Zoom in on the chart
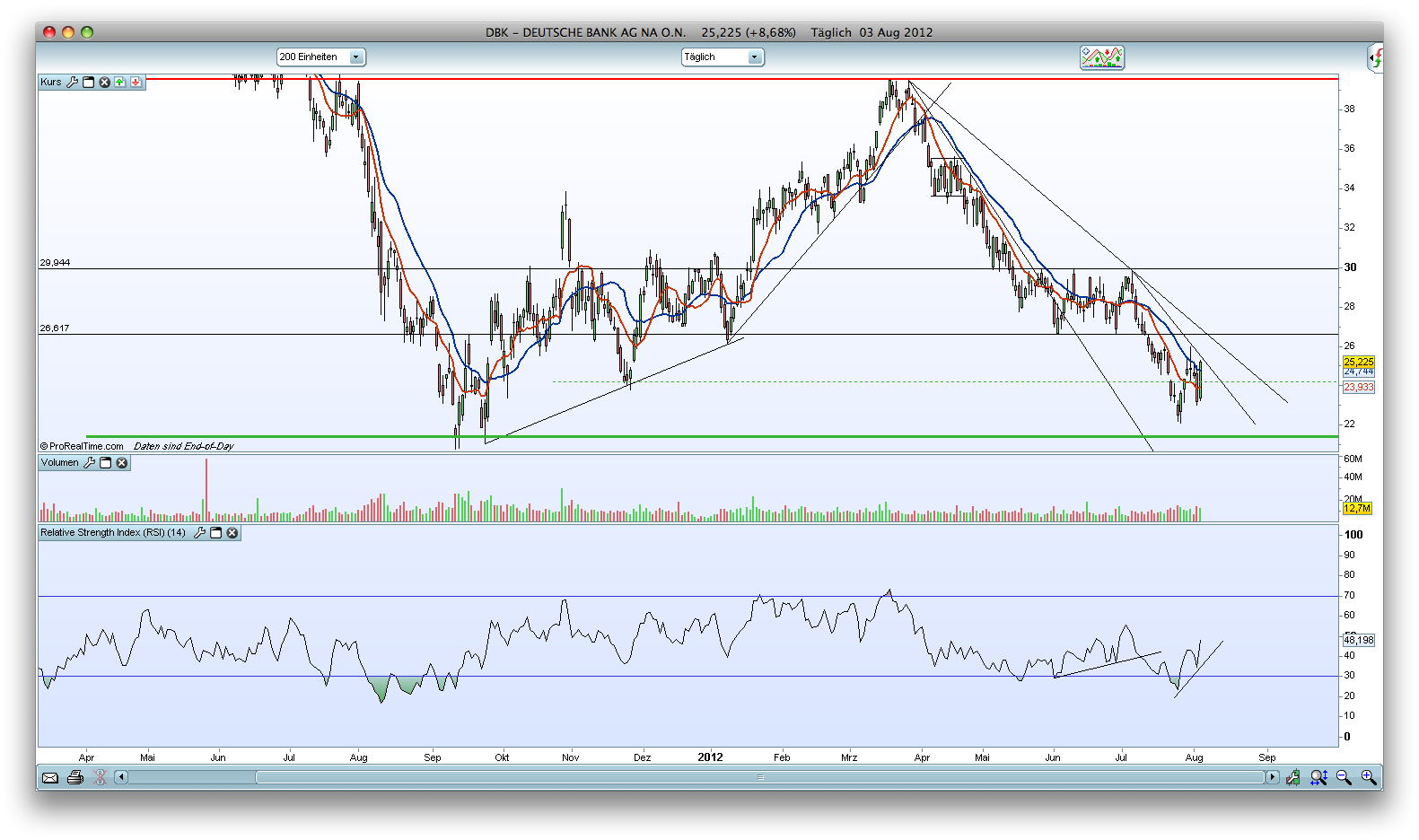 pyautogui.click(x=1369, y=777)
